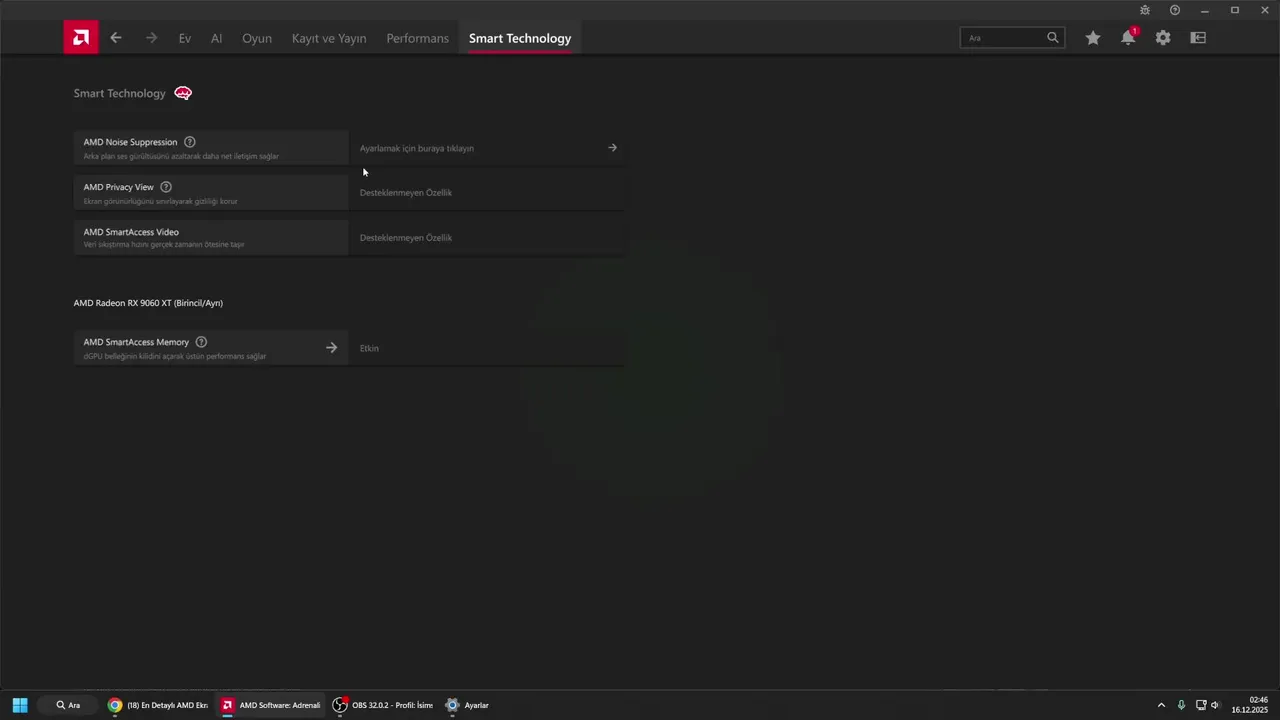Switch to Kayıt ve Yayın tab

(x=329, y=38)
